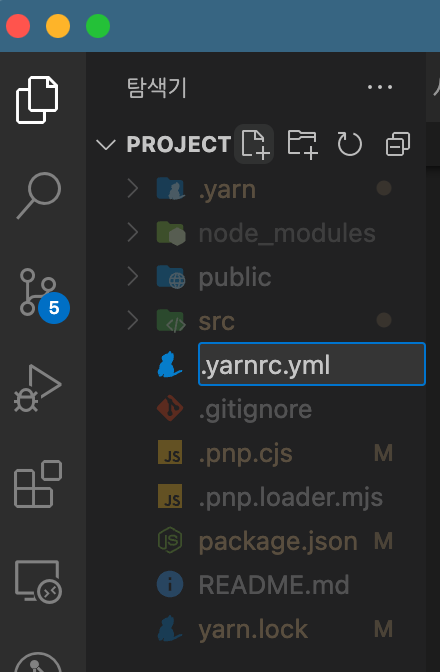Open the Explorer view in activity bar
Screen dimensions: 440x672
coord(37,100)
